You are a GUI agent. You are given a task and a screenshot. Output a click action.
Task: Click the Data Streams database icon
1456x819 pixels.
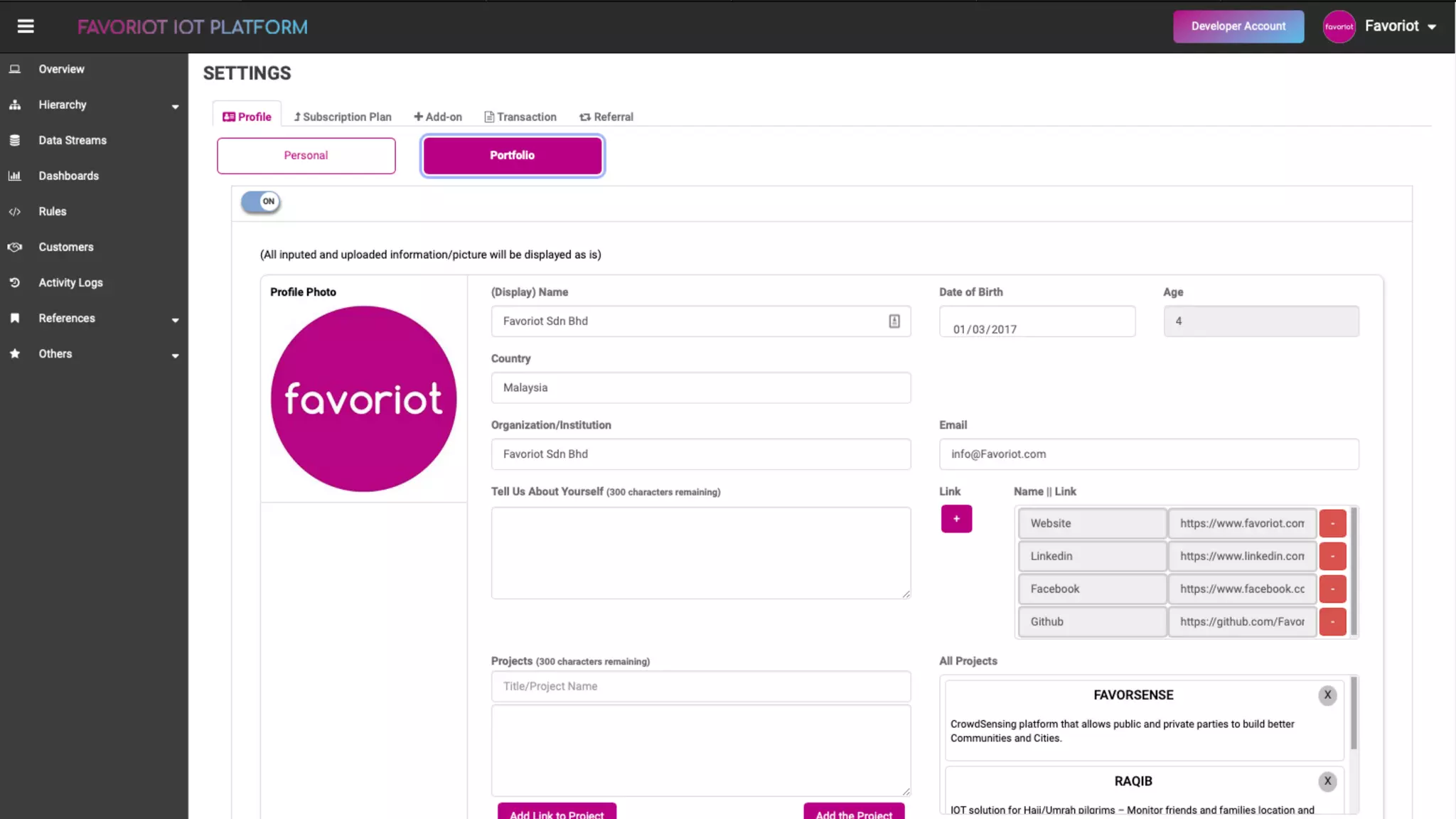[x=14, y=140]
